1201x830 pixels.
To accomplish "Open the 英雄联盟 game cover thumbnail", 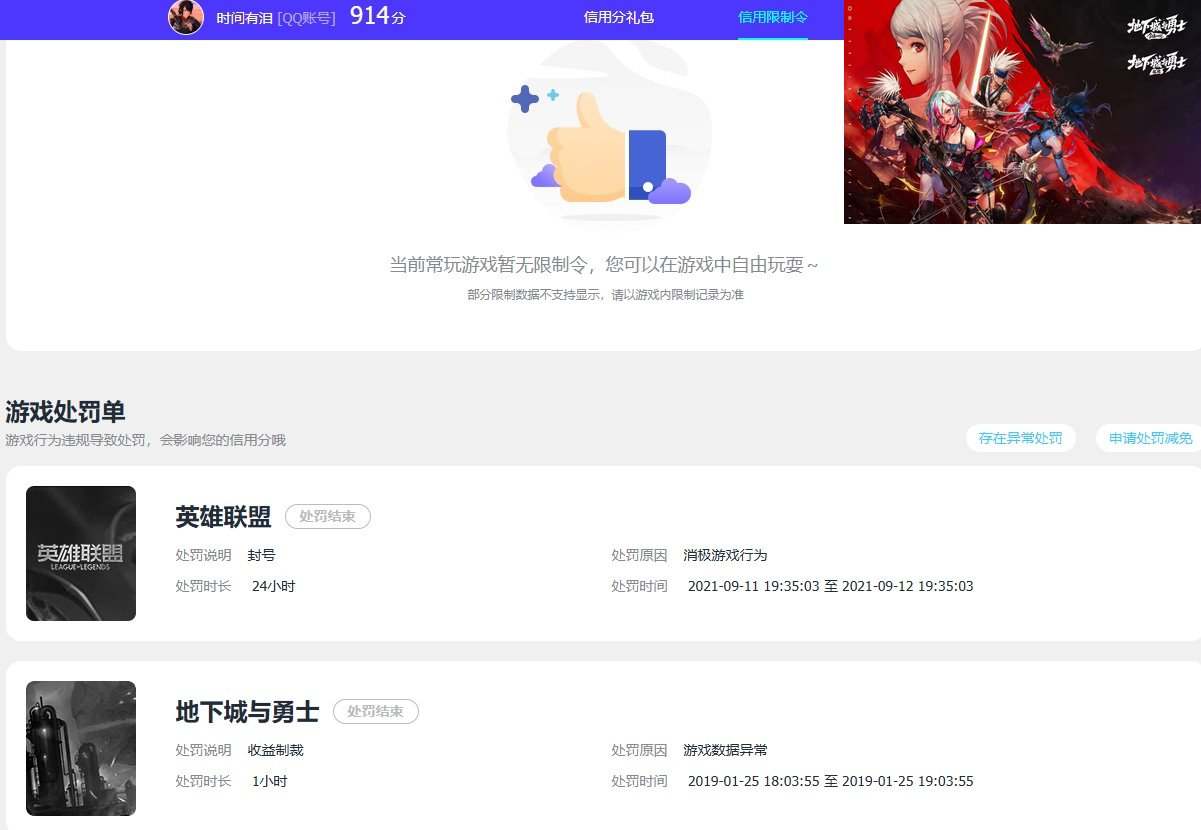I will point(81,553).
